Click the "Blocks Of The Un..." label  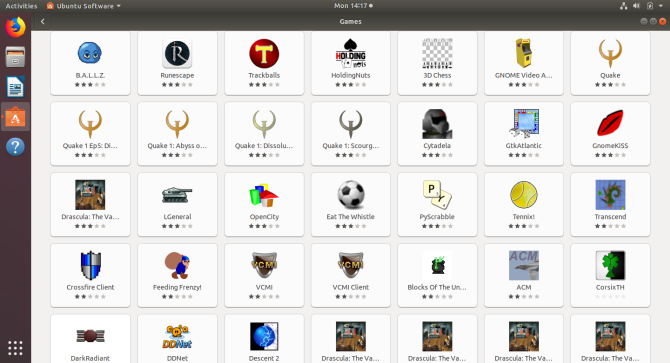click(x=437, y=287)
